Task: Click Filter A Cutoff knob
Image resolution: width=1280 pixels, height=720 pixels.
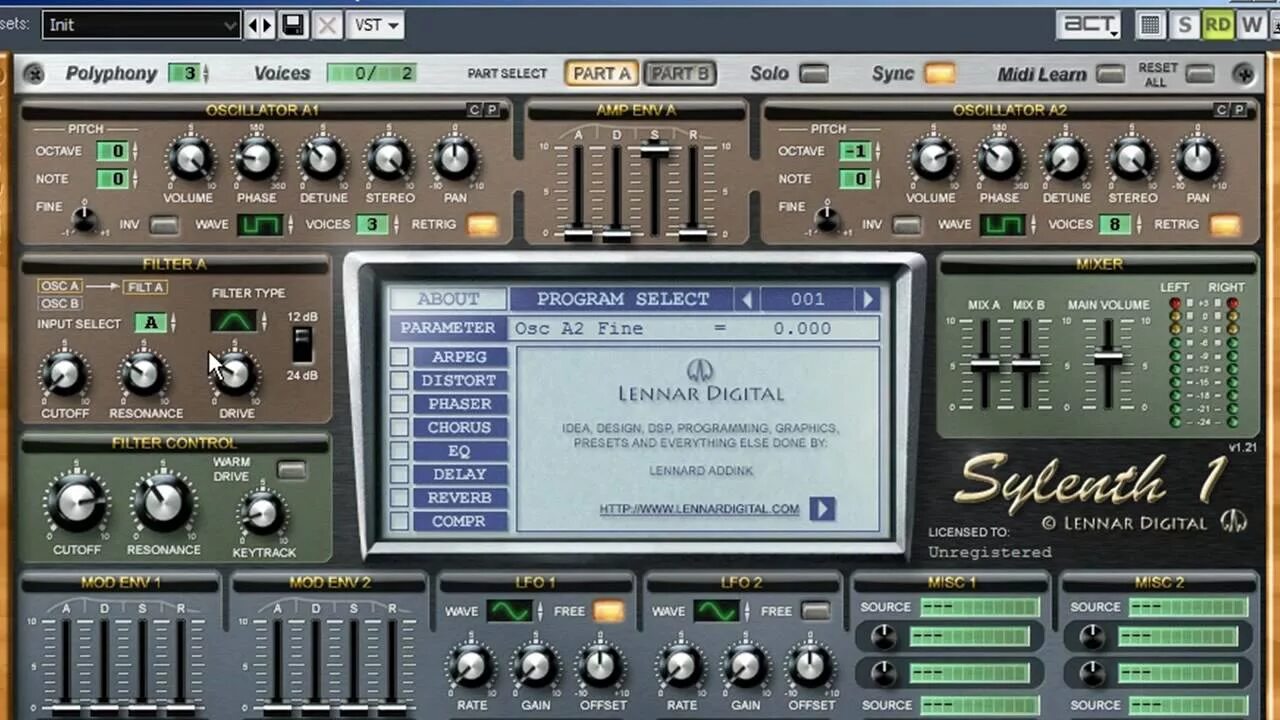Action: [64, 374]
